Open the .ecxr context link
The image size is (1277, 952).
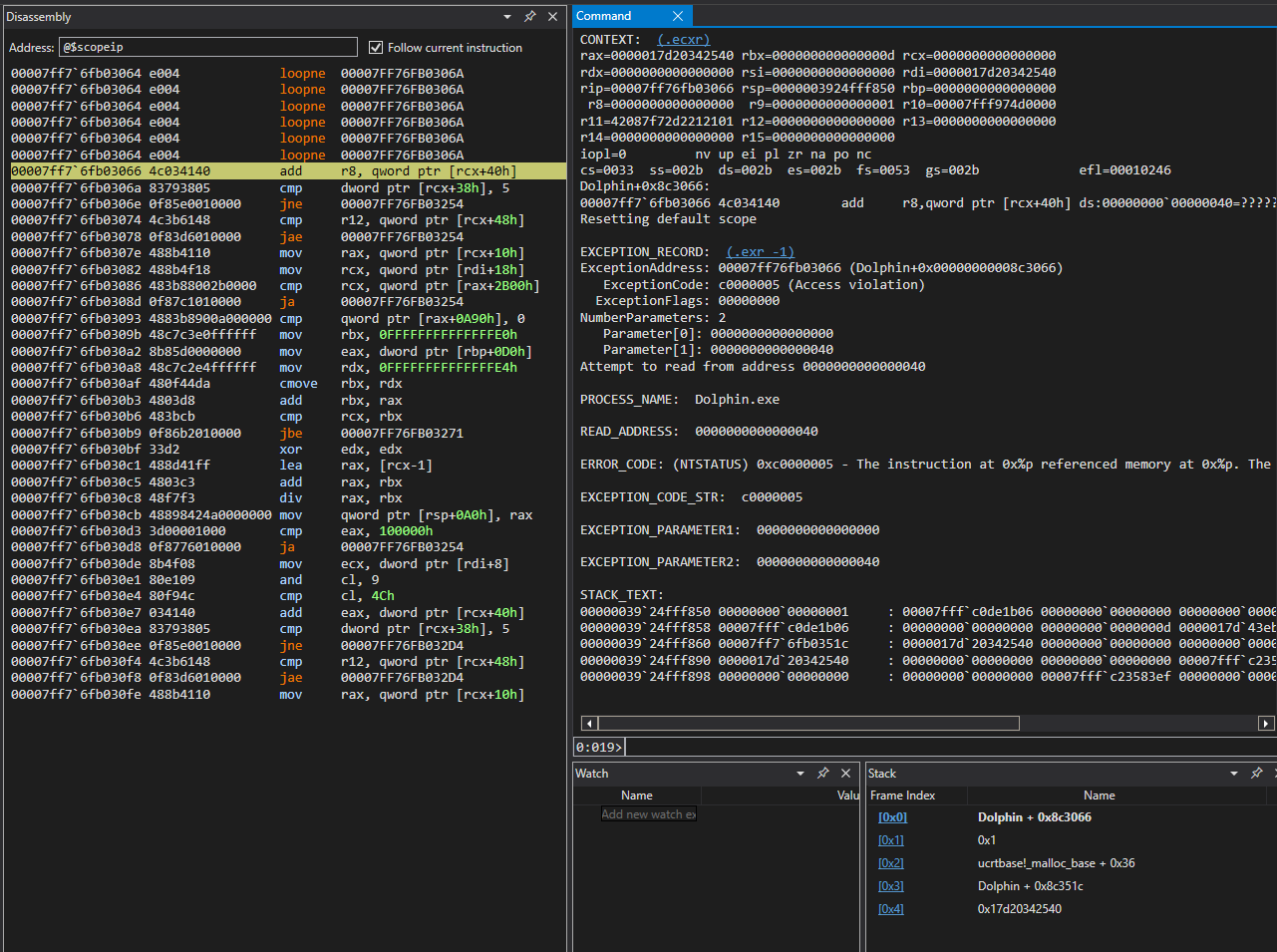tap(684, 40)
